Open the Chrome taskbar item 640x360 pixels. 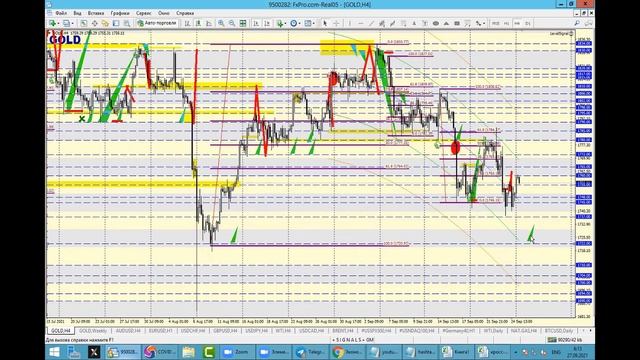click(347, 352)
